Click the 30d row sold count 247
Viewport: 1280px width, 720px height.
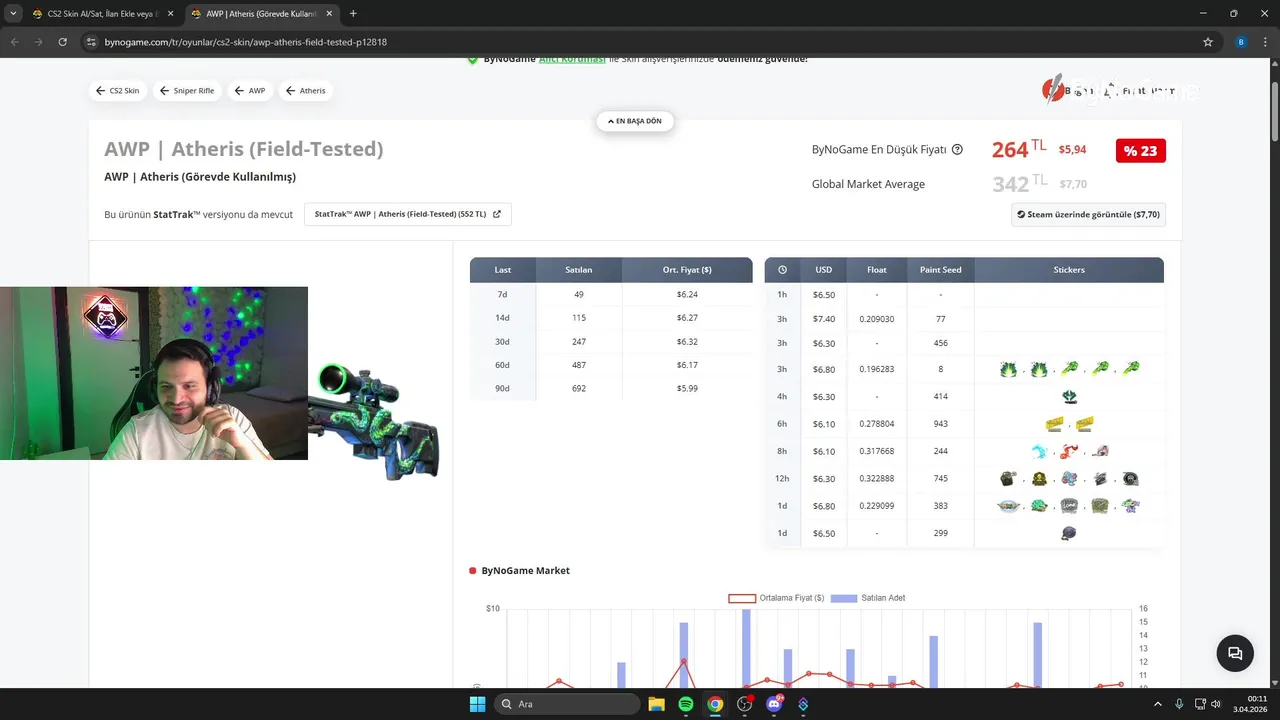click(579, 341)
